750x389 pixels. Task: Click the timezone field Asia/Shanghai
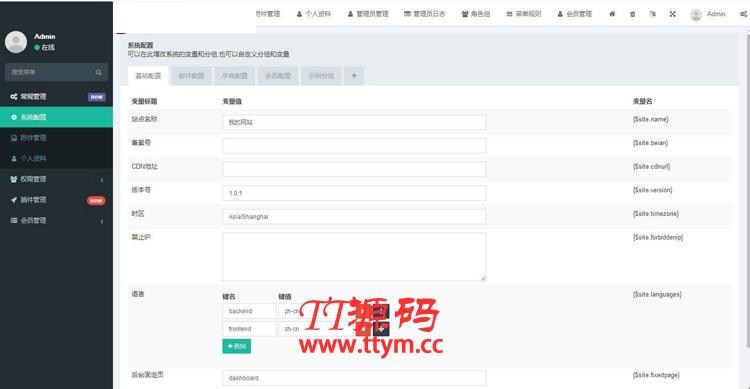(354, 216)
